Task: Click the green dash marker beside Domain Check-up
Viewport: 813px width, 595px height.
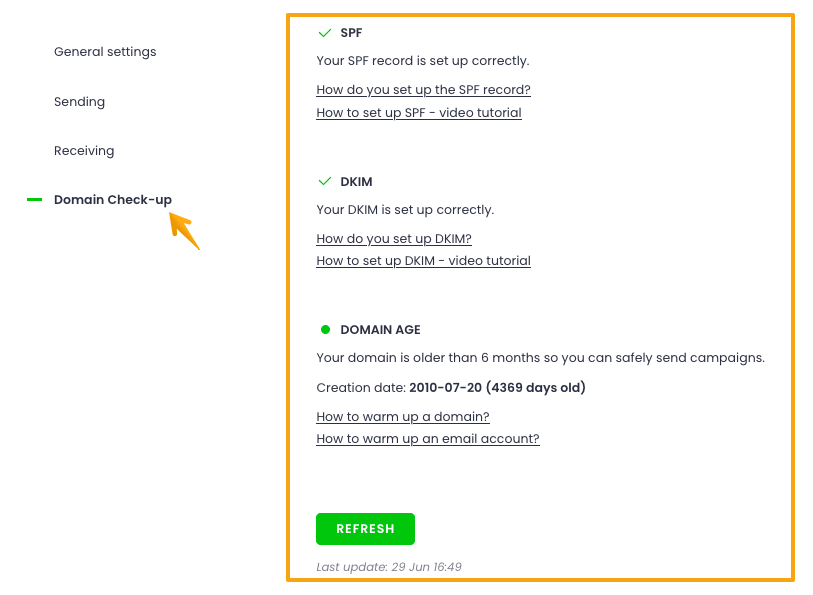Action: pyautogui.click(x=35, y=200)
